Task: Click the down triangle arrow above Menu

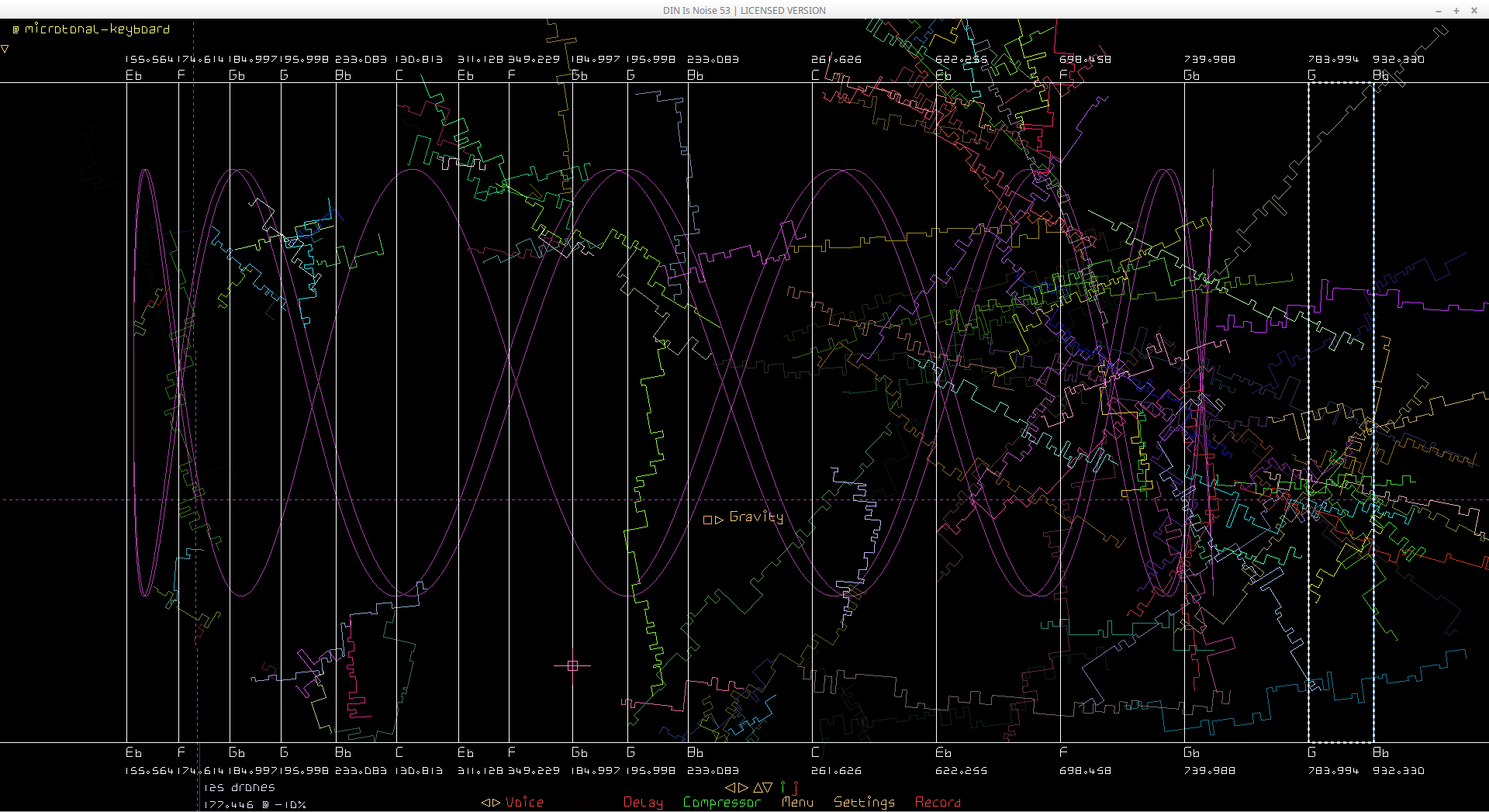Action: [x=768, y=787]
